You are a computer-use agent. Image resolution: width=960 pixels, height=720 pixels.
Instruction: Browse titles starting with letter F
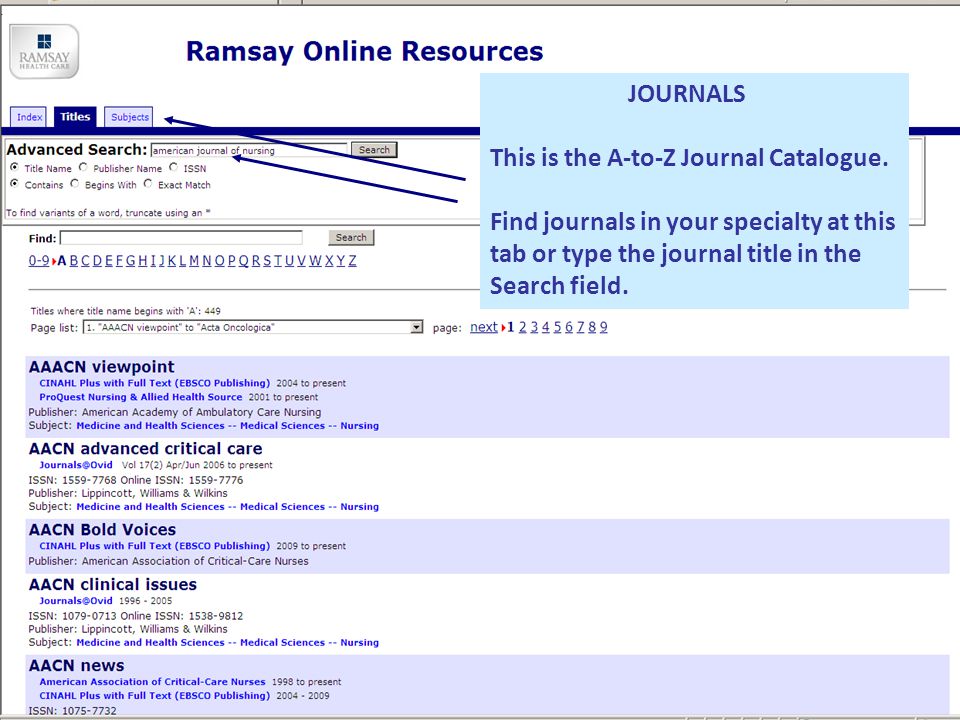pos(119,261)
